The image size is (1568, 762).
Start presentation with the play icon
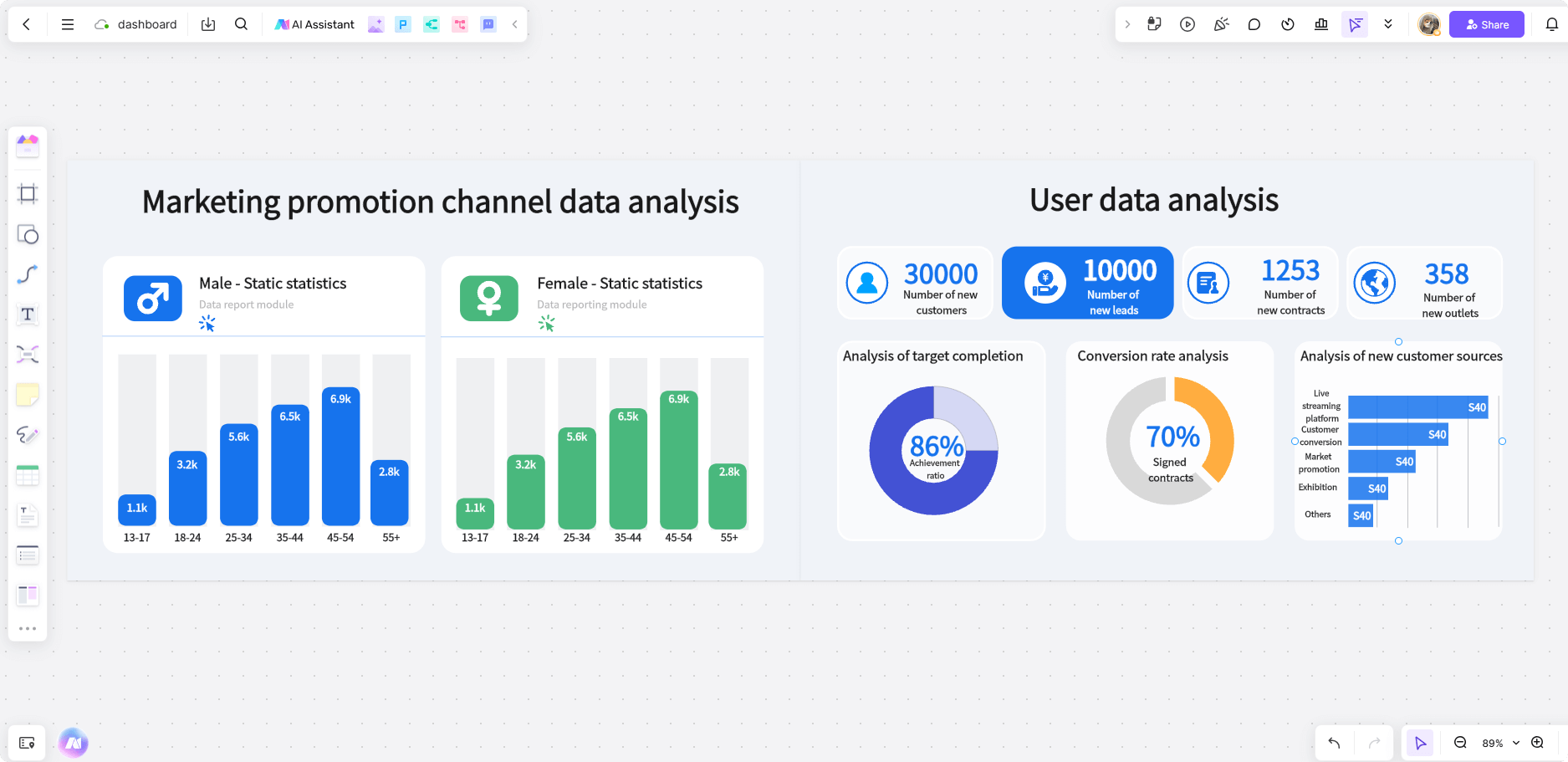click(1187, 24)
